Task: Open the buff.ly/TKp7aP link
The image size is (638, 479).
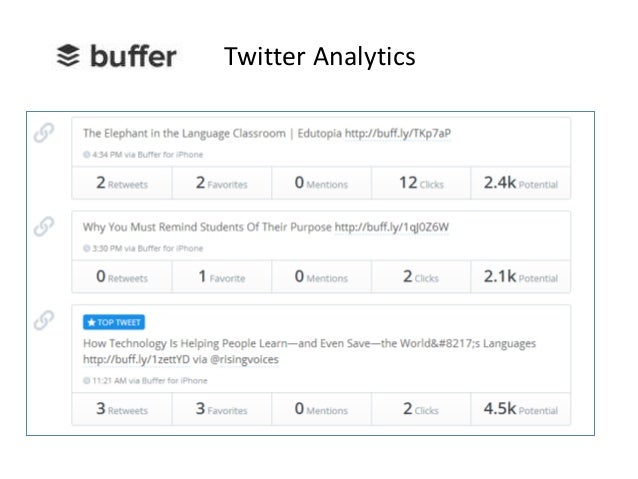Action: point(398,133)
